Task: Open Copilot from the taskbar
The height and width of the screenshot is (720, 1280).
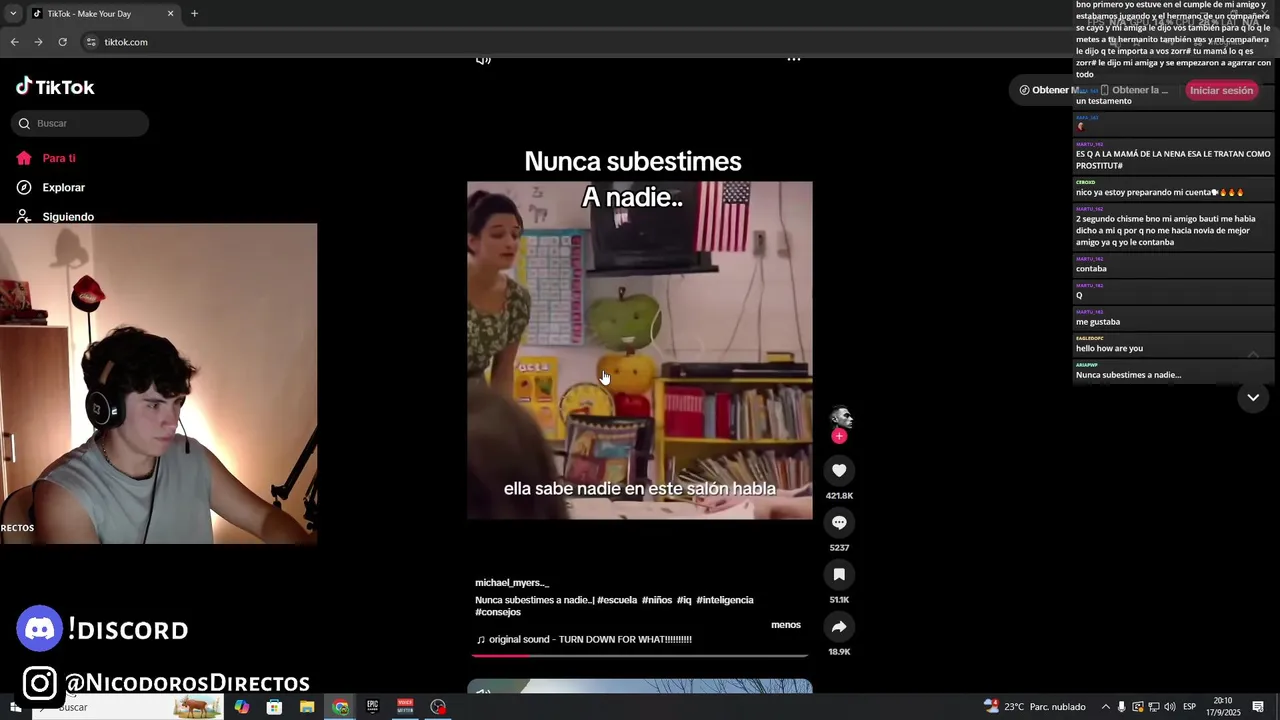Action: pos(242,707)
